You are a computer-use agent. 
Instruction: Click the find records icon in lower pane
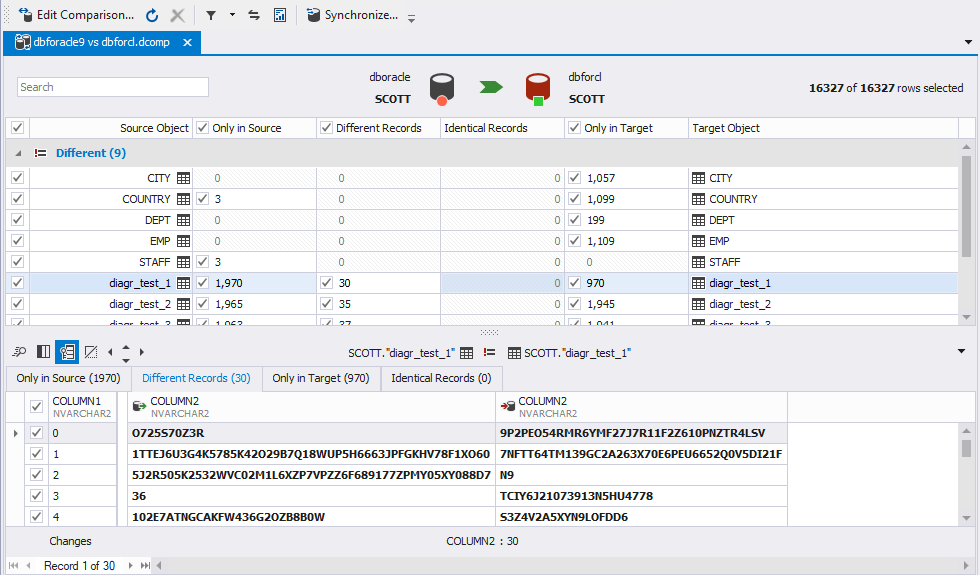[x=19, y=352]
